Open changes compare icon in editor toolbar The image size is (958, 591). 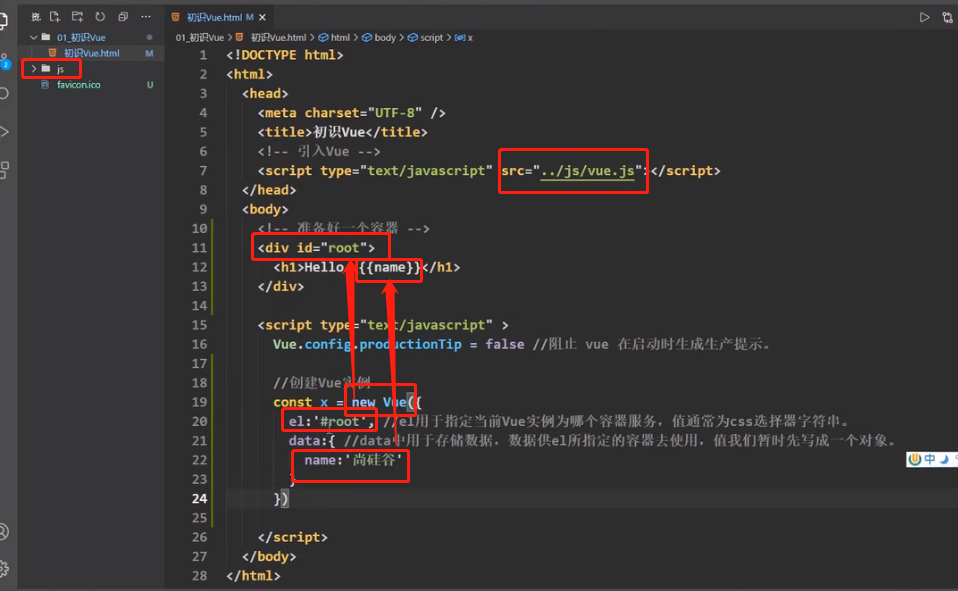pos(948,17)
